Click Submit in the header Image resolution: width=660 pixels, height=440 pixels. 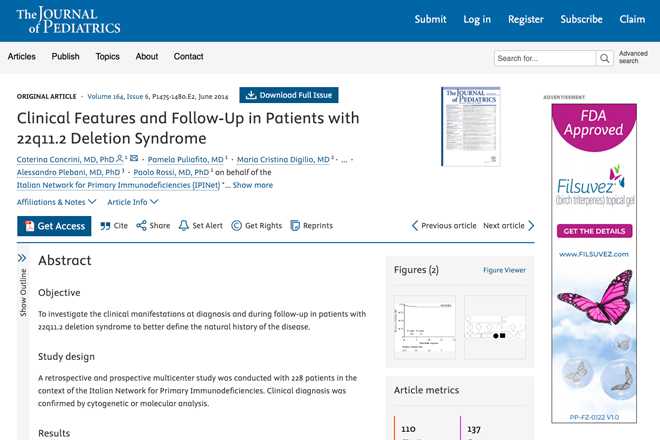click(430, 19)
